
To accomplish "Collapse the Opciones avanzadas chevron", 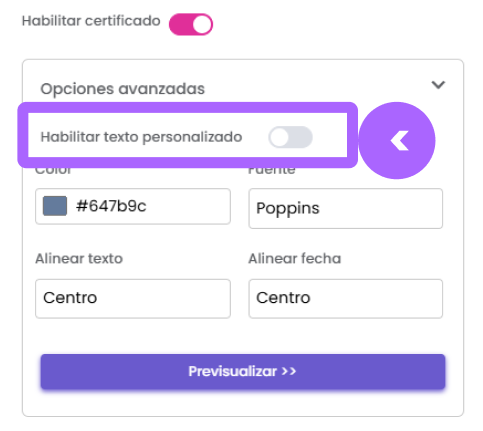I will tap(438, 85).
